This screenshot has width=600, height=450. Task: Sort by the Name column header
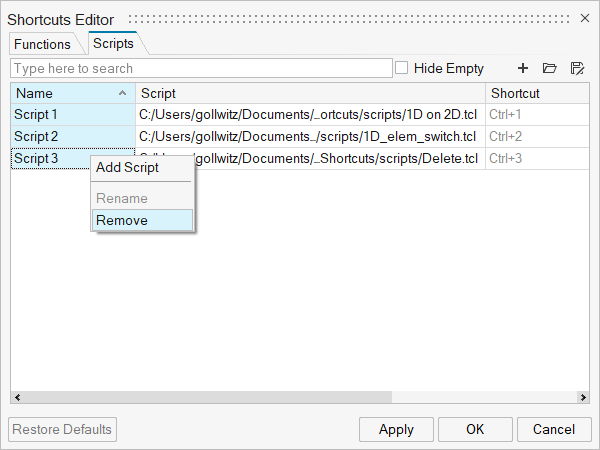tap(72, 93)
